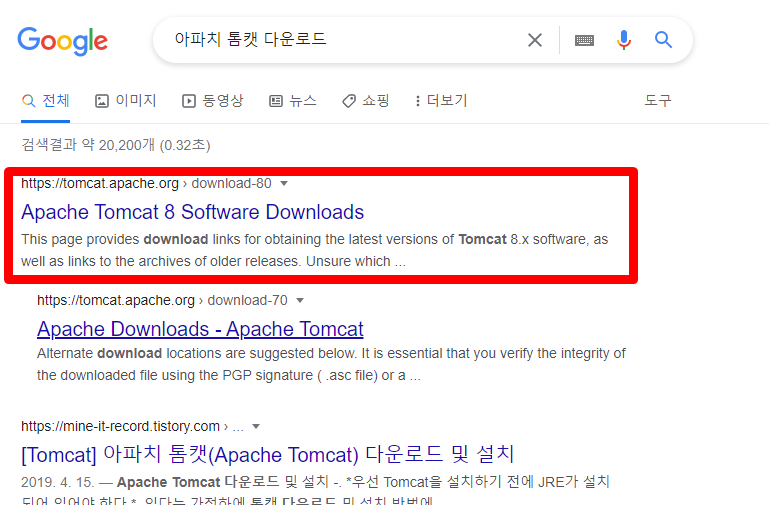This screenshot has width=769, height=505.
Task: Expand the download-80 result options arrow
Action: point(283,184)
